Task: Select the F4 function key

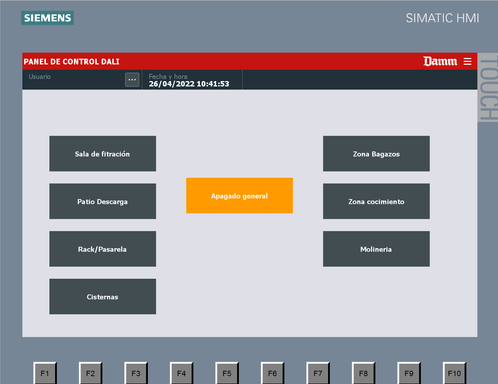Action: tap(181, 373)
